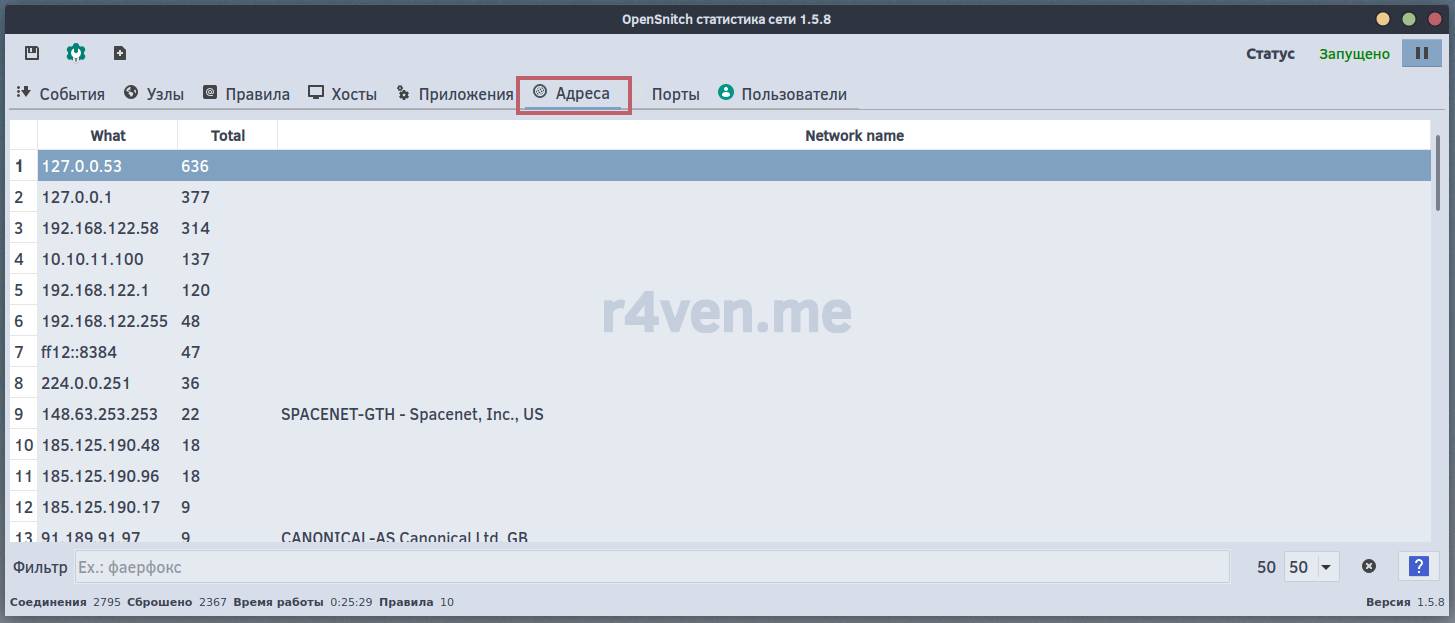Sort by the What column header
The image size is (1455, 623).
pos(108,136)
